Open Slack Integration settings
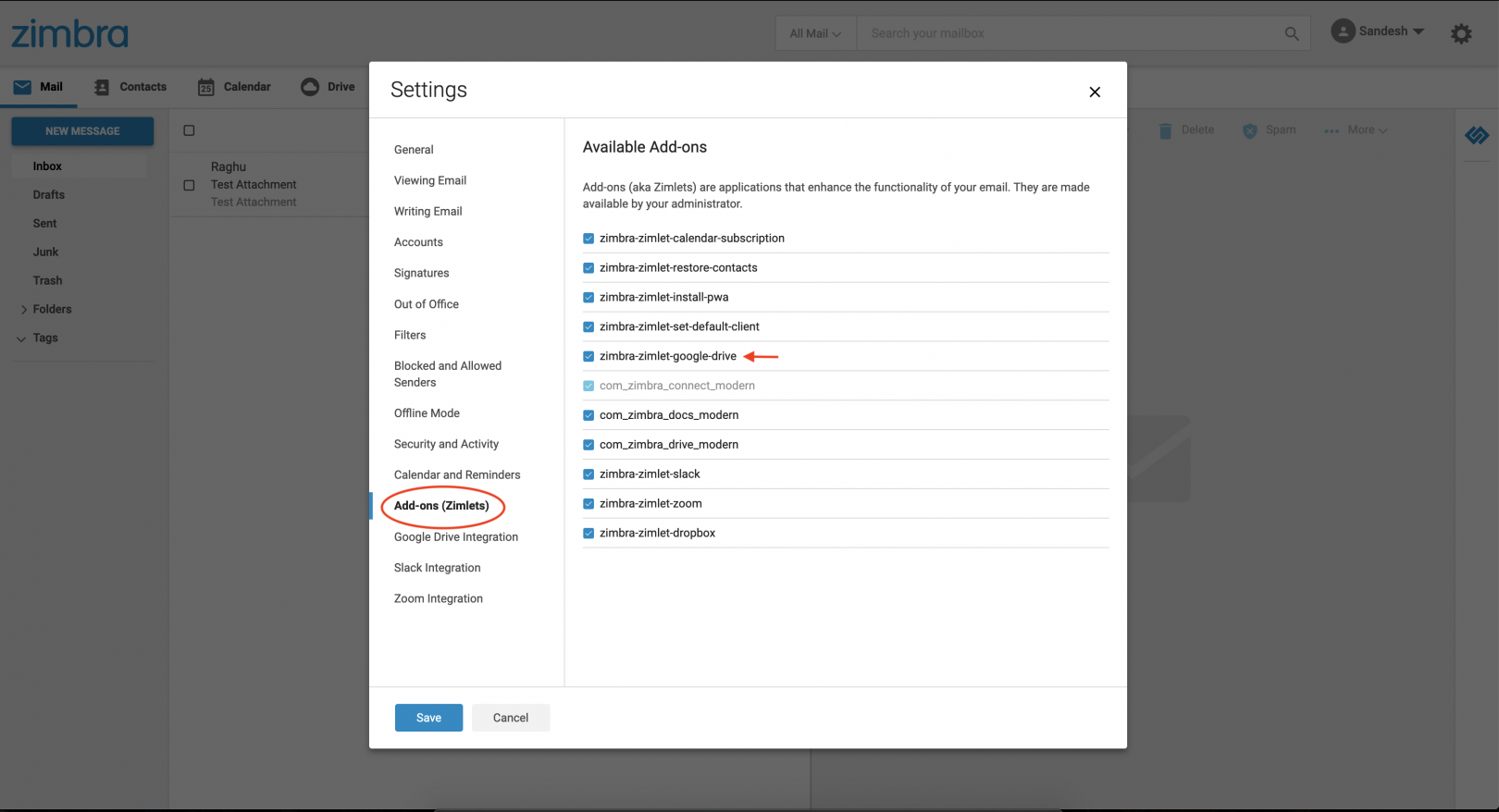This screenshot has width=1499, height=812. [x=437, y=568]
